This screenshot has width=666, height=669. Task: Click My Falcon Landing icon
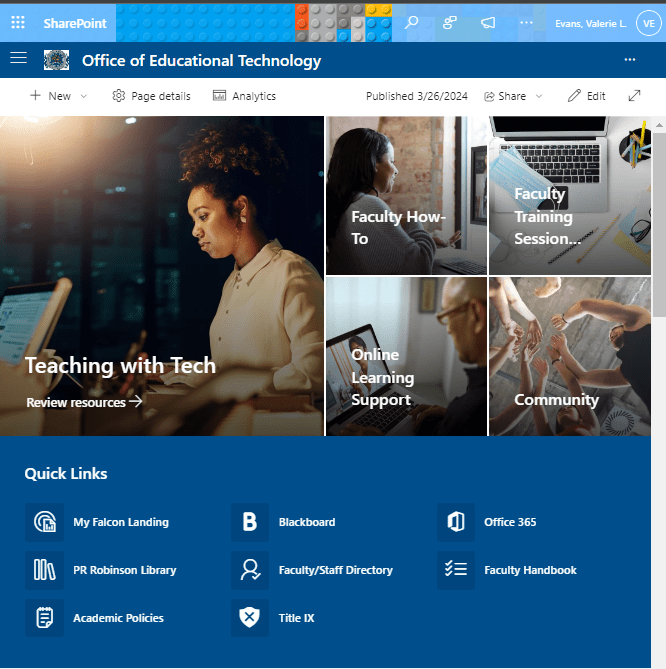click(x=44, y=522)
